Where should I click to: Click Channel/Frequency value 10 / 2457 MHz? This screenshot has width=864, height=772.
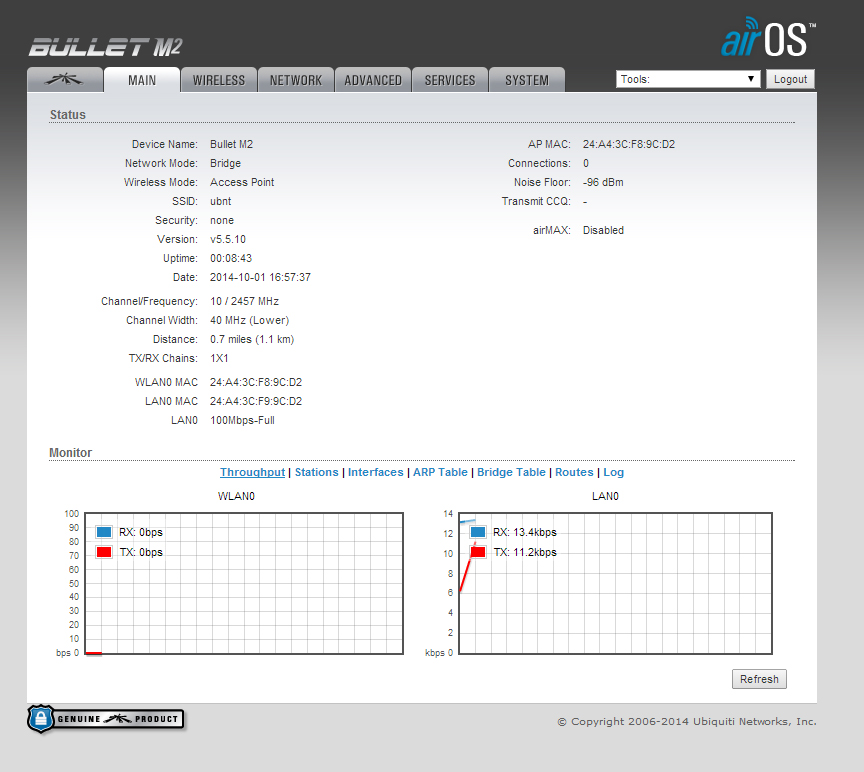[244, 301]
